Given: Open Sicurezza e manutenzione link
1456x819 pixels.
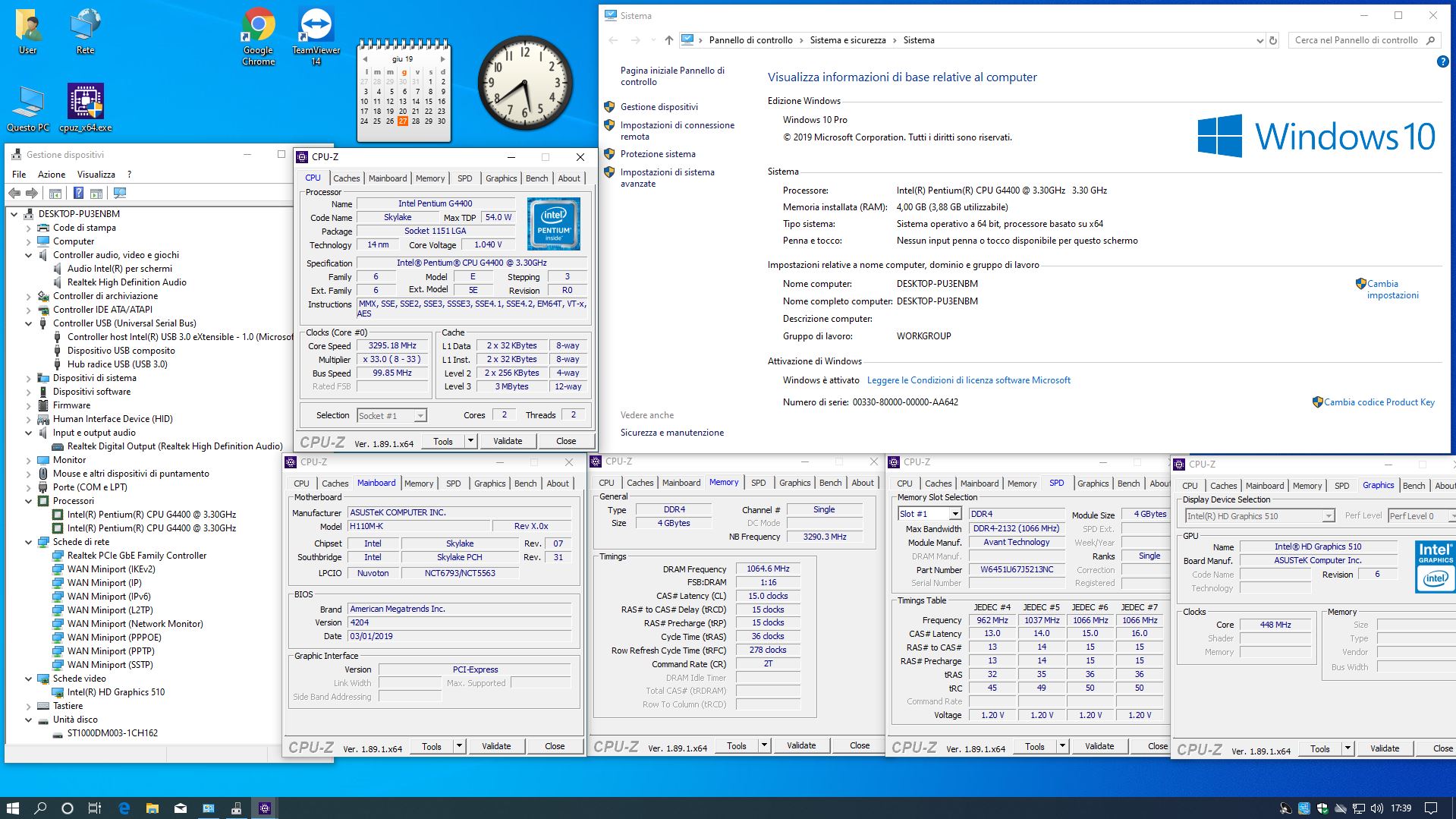Looking at the screenshot, I should coord(672,433).
